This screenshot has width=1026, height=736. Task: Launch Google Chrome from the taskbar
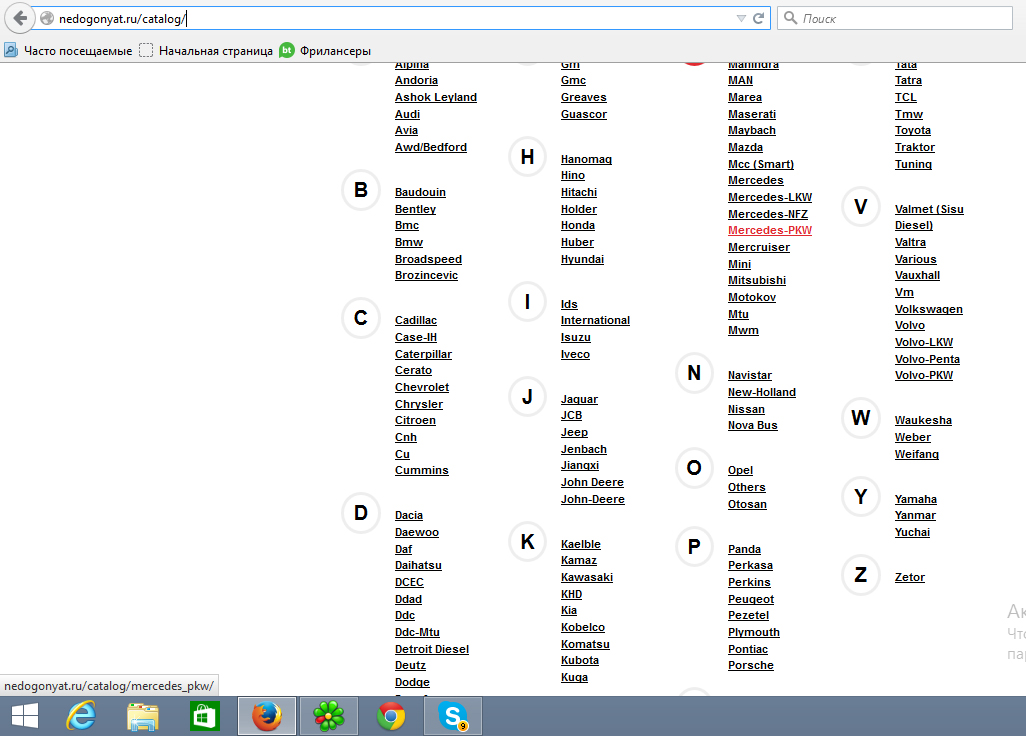(391, 716)
